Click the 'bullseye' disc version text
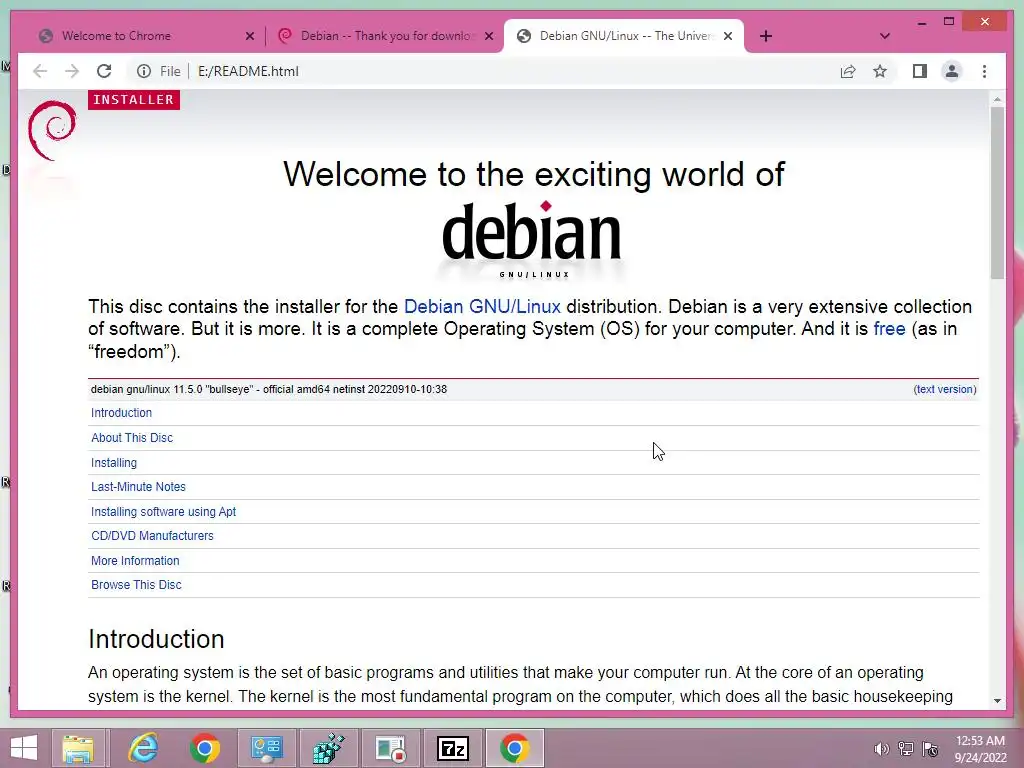 [268, 389]
